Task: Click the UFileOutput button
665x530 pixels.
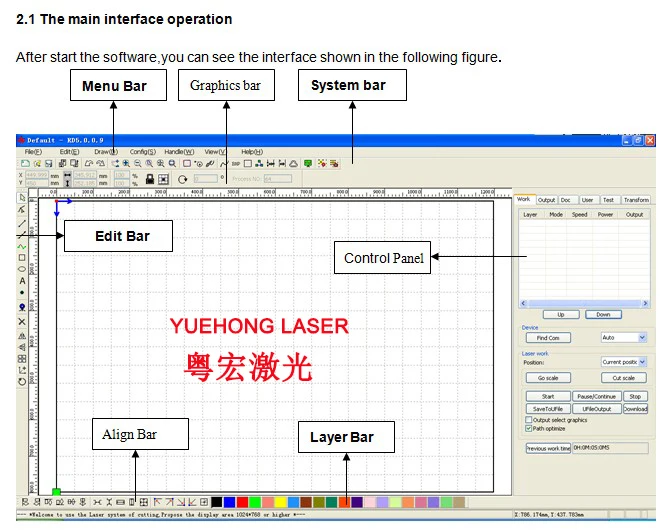Action: (x=596, y=409)
